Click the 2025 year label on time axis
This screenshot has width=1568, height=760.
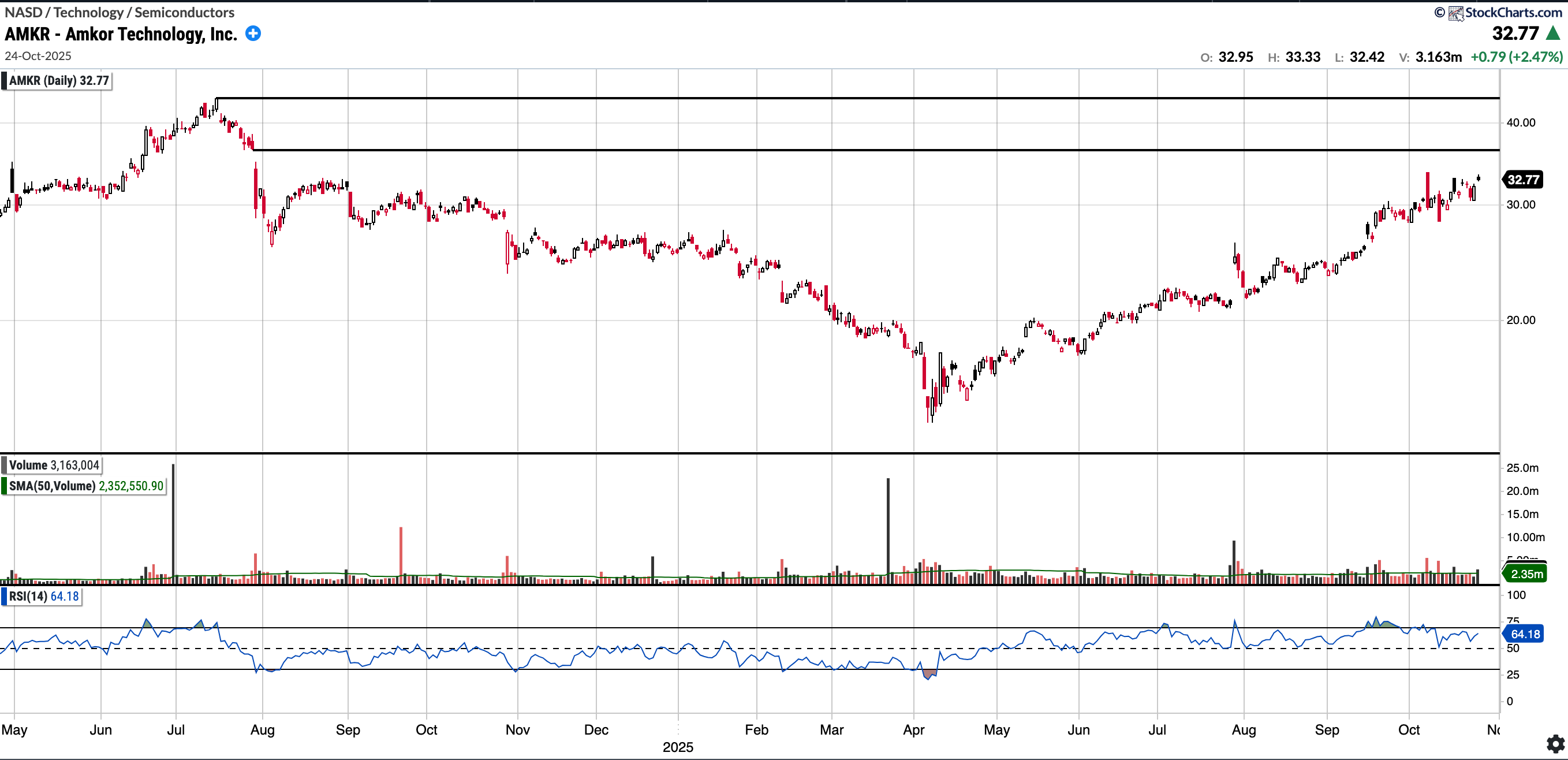click(677, 747)
